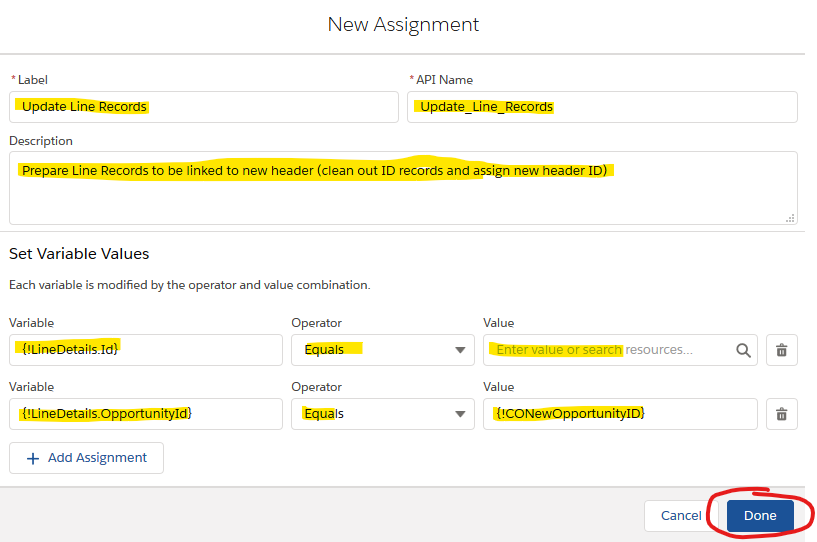Focus the Label field with Update Line Records
817x542 pixels.
204,107
